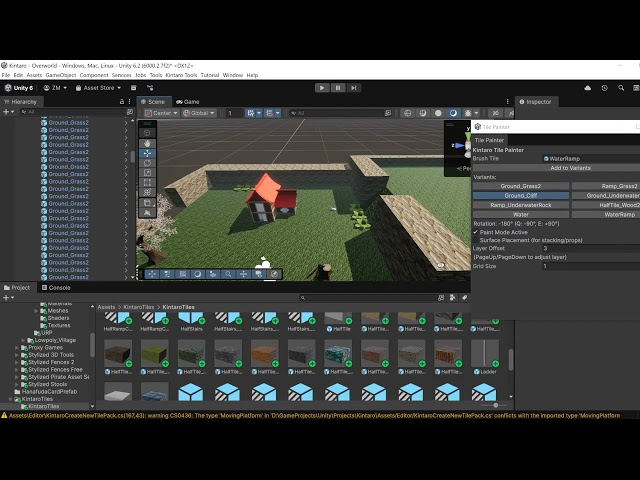This screenshot has width=640, height=480.
Task: Click the Unity 6 logo button
Action: tap(19, 88)
